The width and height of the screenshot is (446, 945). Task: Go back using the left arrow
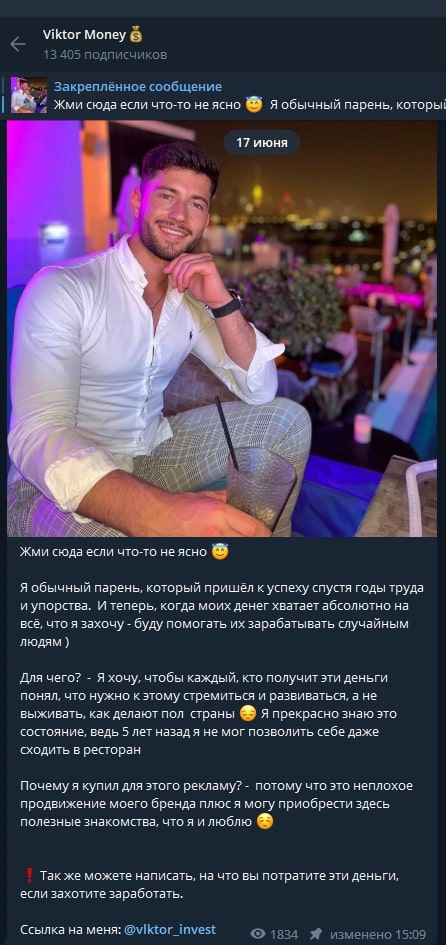click(17, 44)
